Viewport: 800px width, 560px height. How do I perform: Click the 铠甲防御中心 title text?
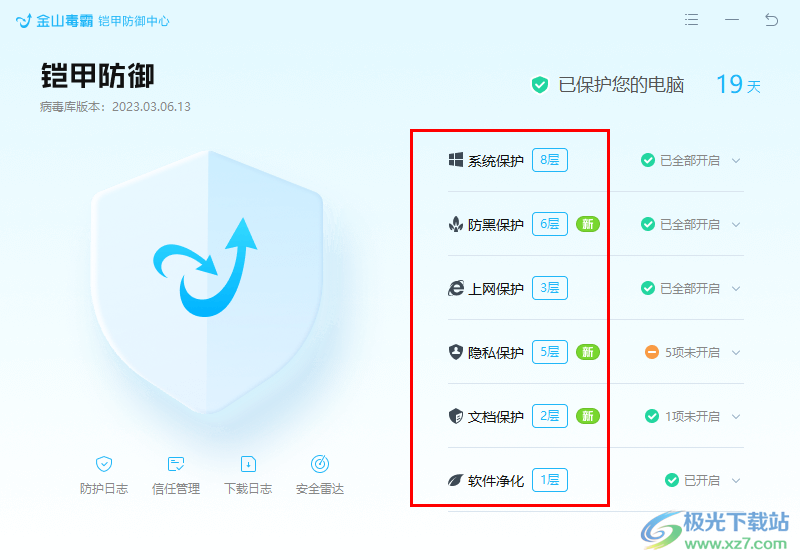tap(134, 21)
